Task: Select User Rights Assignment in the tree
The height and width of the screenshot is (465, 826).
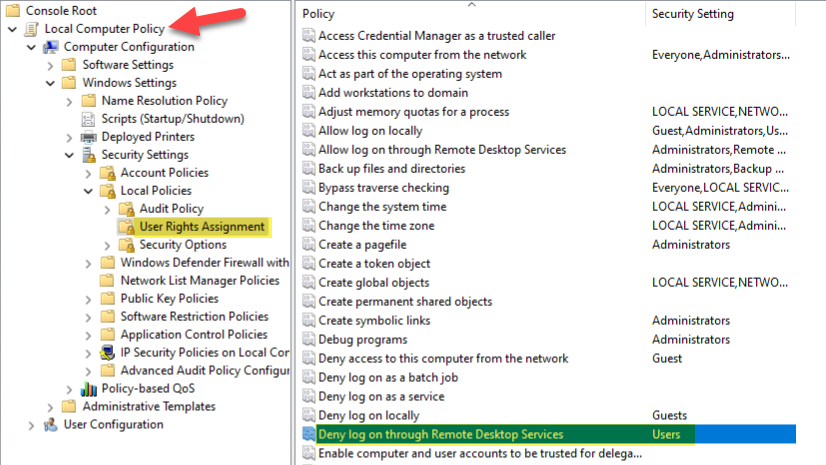Action: pos(202,227)
